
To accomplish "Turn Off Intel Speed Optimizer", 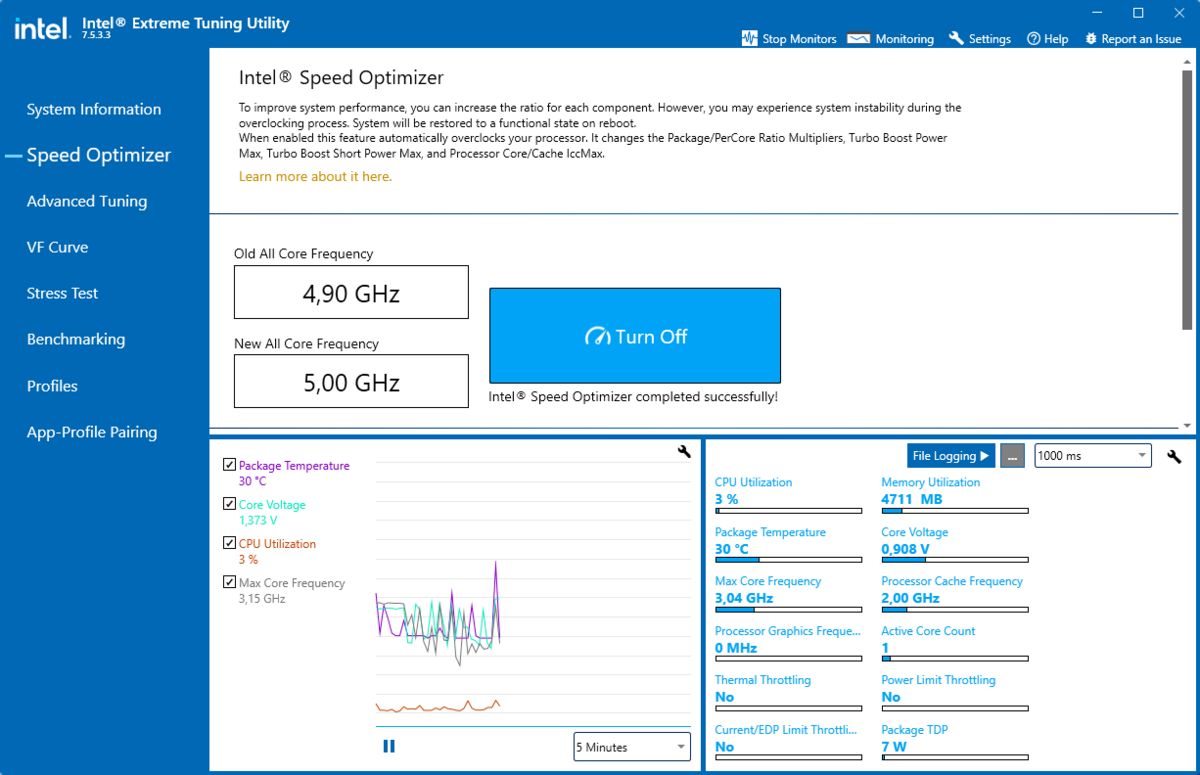I will pos(634,336).
